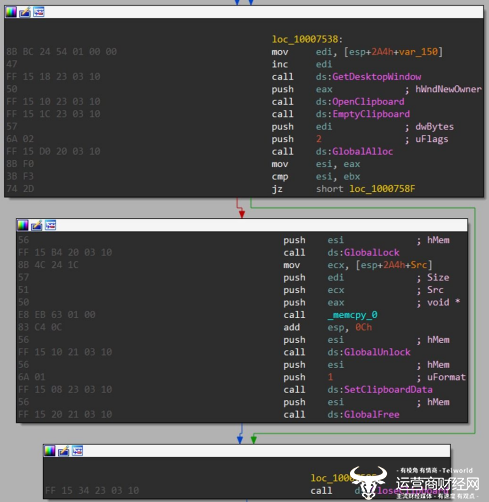Viewport: 489px width, 502px height.
Task: Set node color of the GlobalLock block
Action: (x=23, y=225)
